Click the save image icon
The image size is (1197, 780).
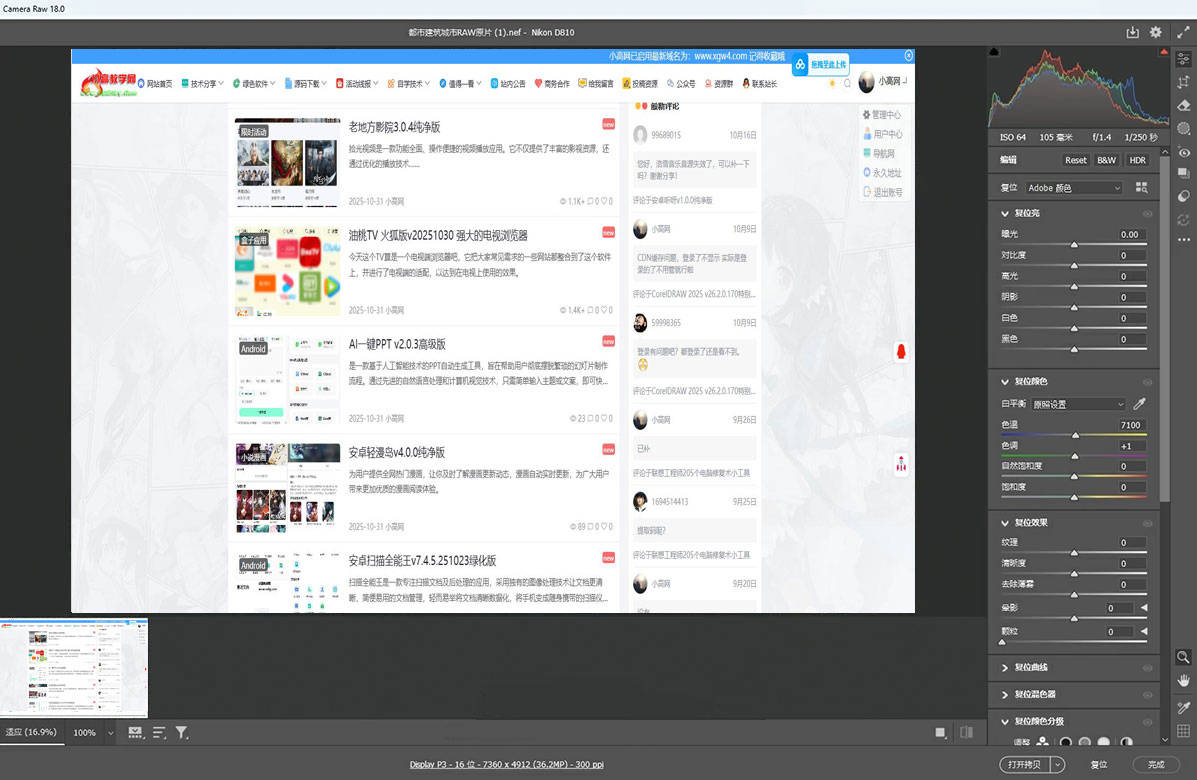tap(1132, 32)
